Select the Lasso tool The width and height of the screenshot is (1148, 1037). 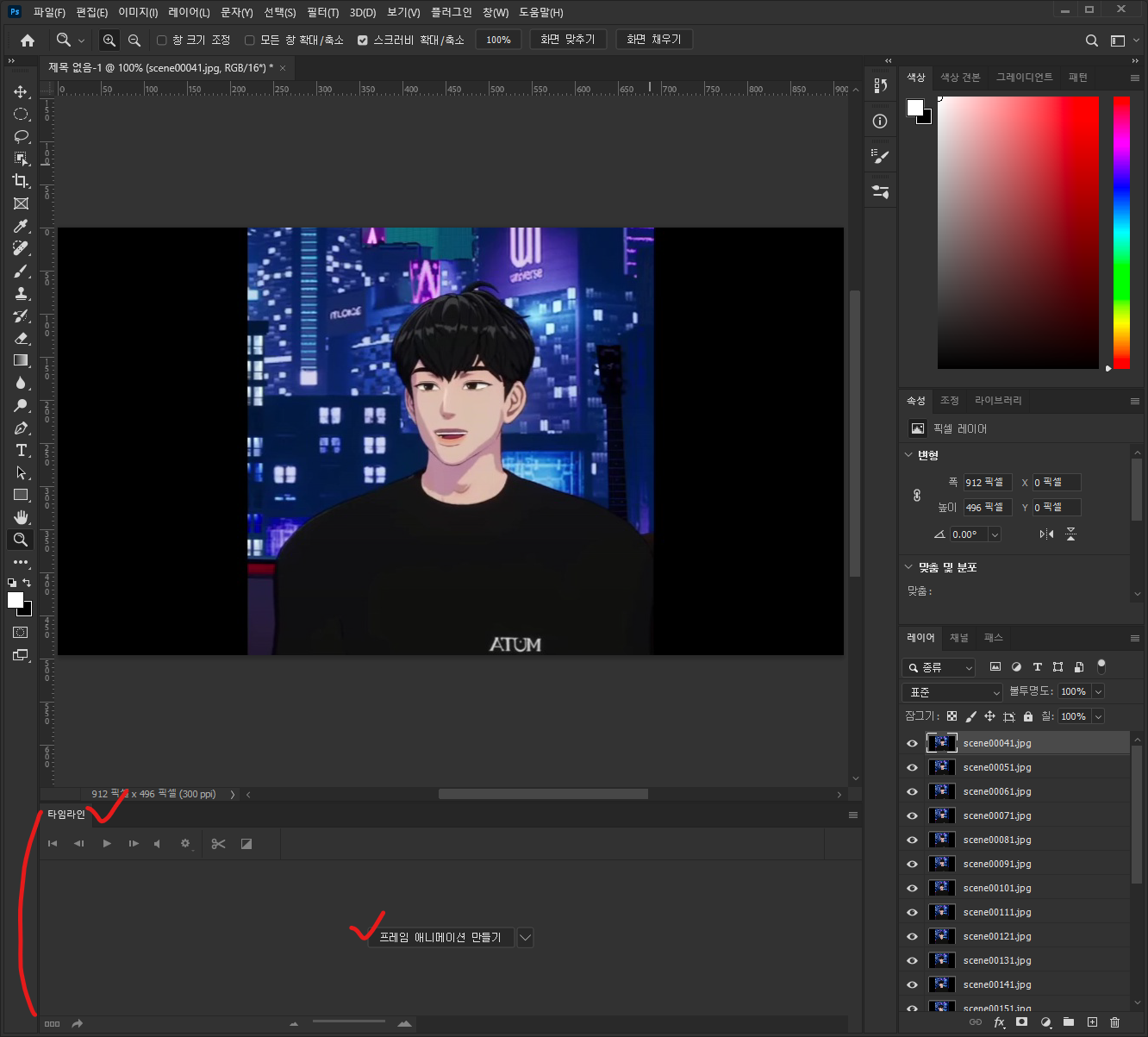21,136
